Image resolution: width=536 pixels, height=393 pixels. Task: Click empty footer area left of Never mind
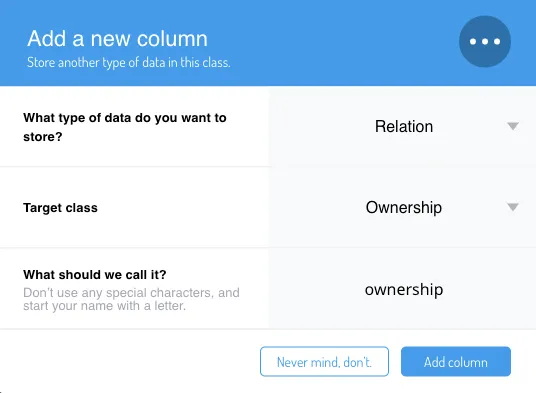130,362
